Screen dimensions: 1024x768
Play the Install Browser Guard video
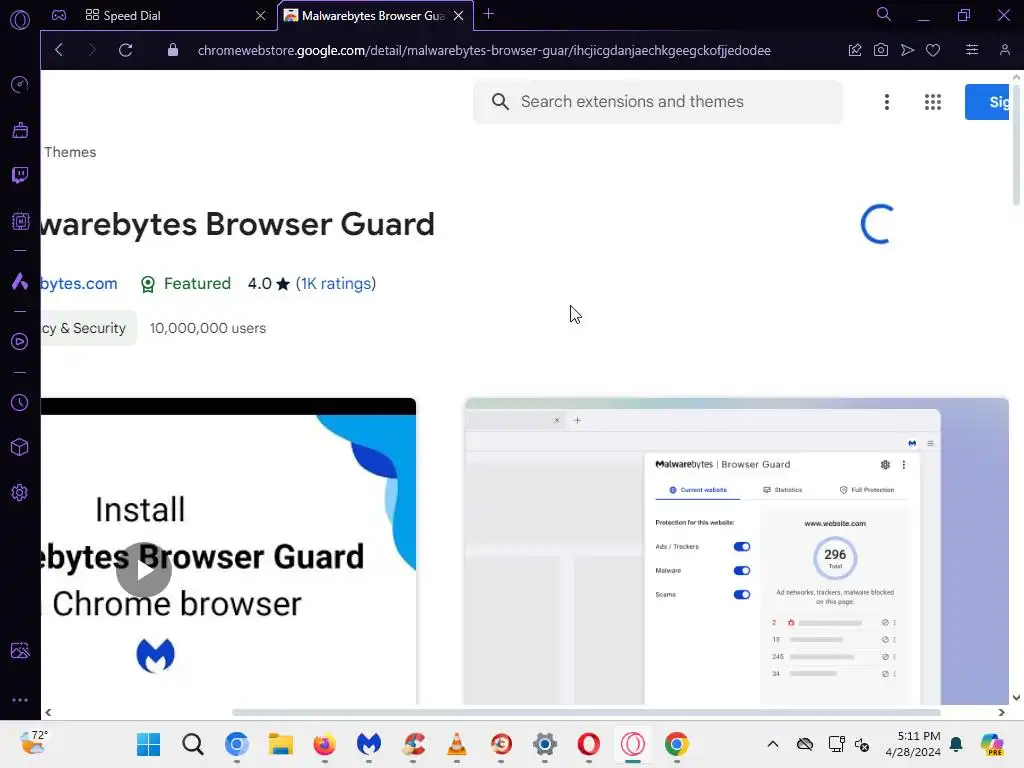(144, 569)
